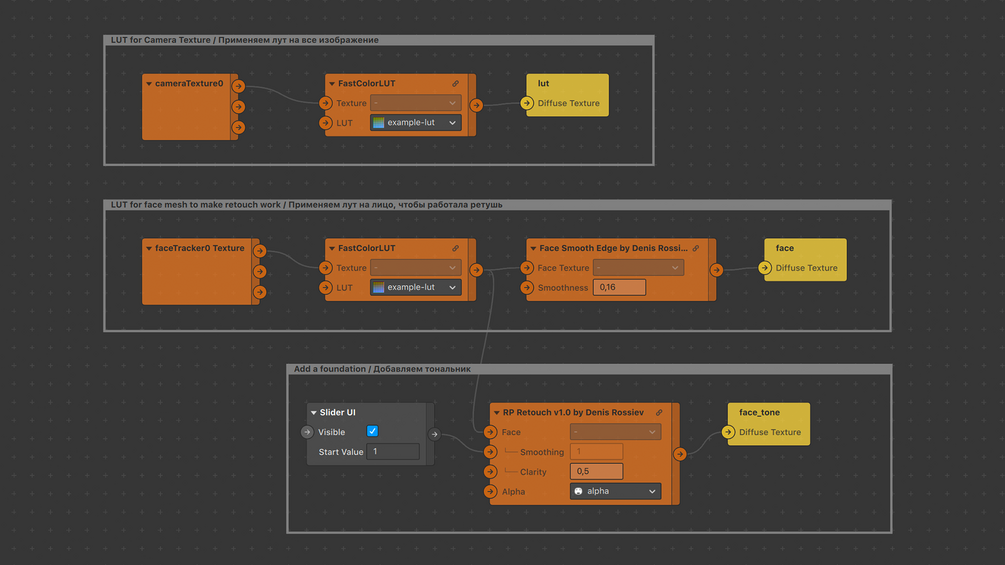This screenshot has width=1005, height=565.
Task: Click middle output port of faceTracker0 Texture
Action: [260, 271]
